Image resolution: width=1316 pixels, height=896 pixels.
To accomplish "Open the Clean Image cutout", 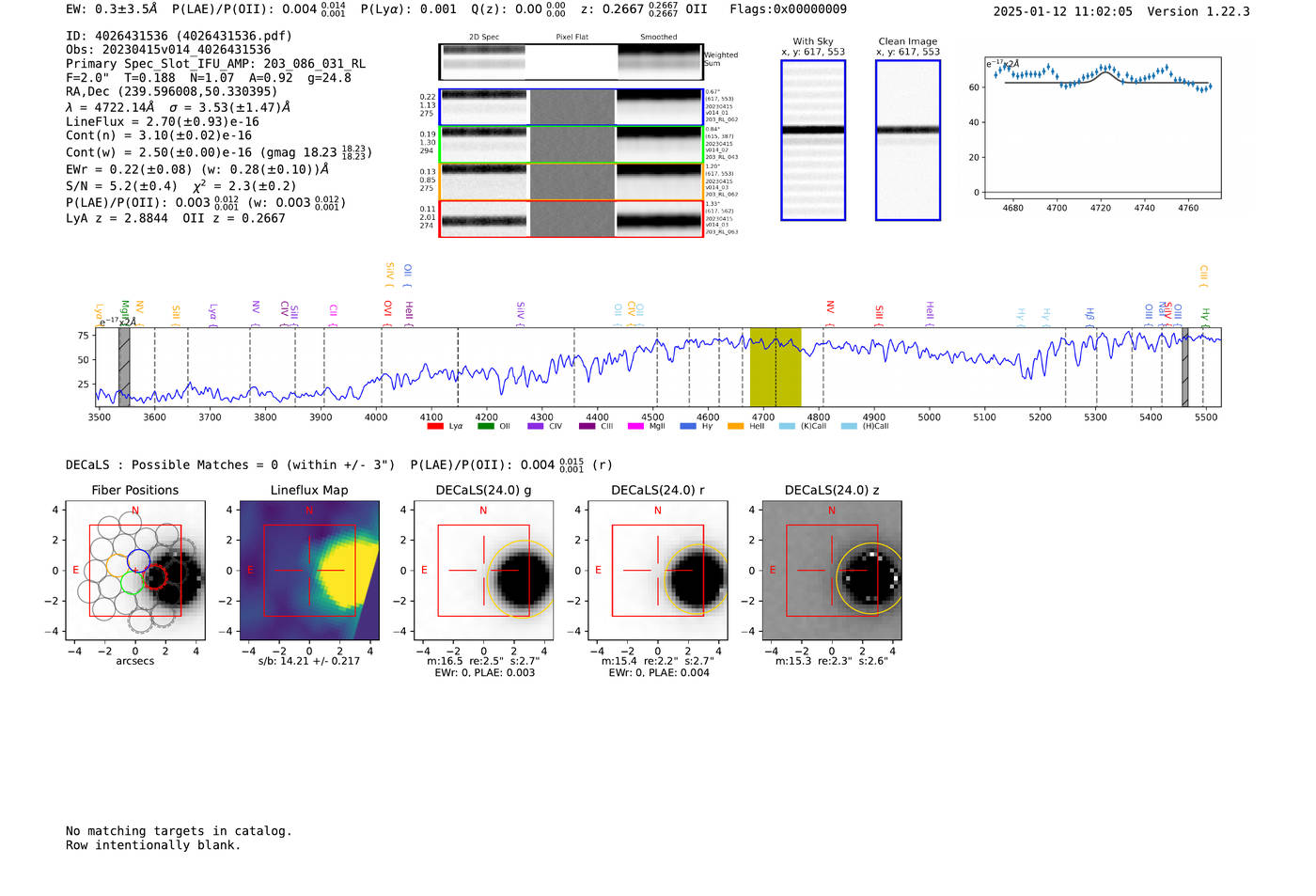I will (x=908, y=140).
